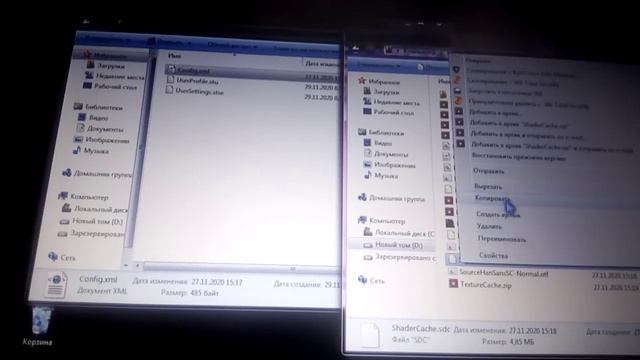Click Музыка note icon in left window
The height and width of the screenshot is (360, 640).
tap(77, 150)
